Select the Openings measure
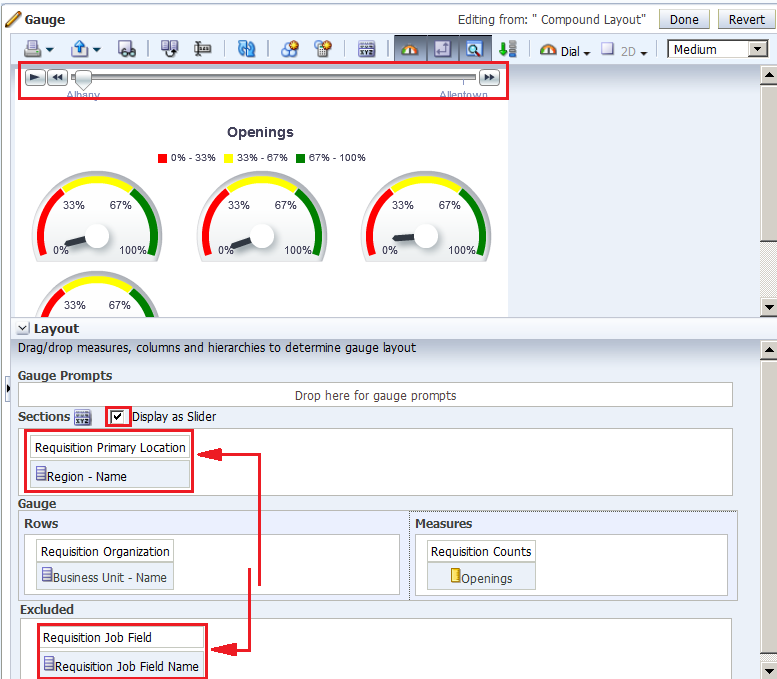Viewport: 777px width, 679px height. tap(481, 577)
